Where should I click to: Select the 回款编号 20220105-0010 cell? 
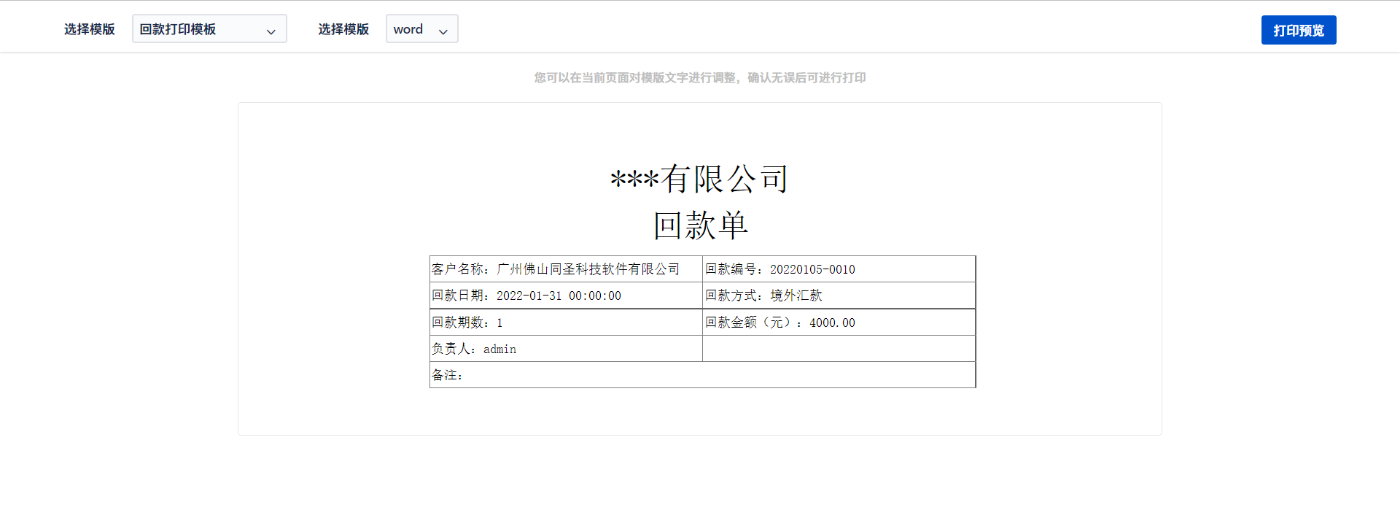click(x=838, y=269)
